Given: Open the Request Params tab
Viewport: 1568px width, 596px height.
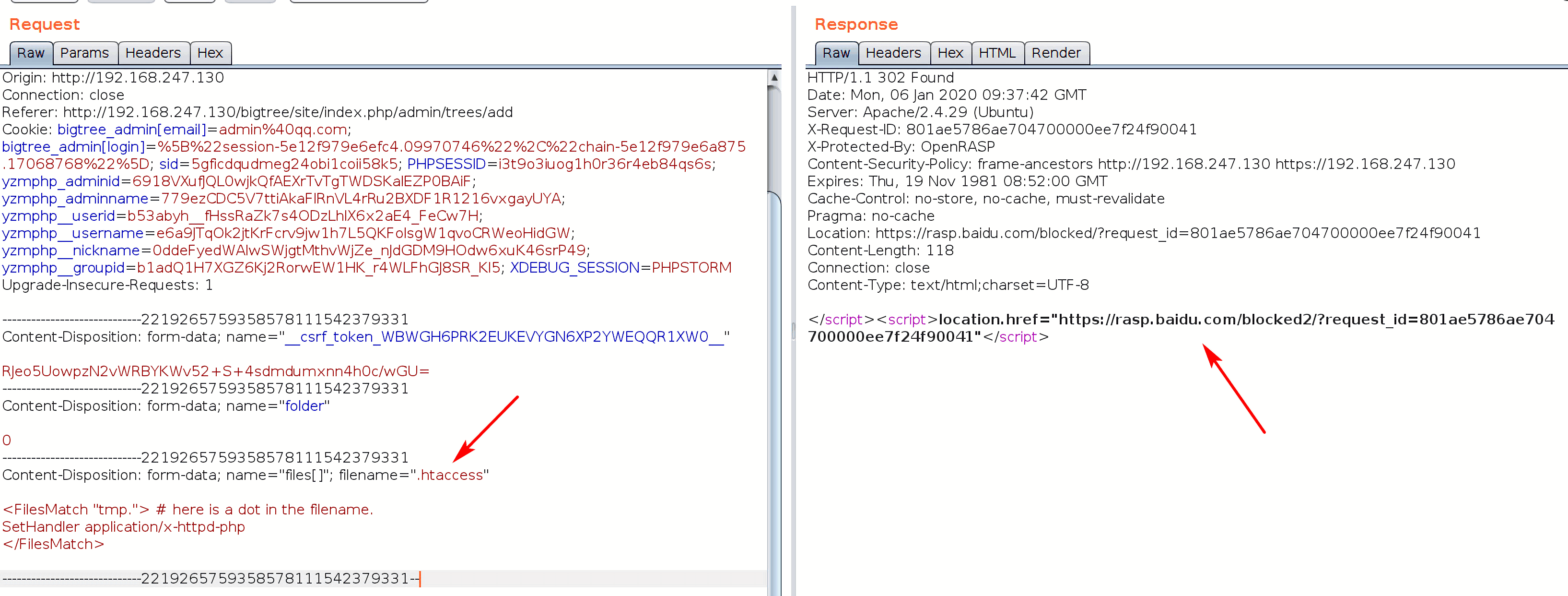Looking at the screenshot, I should pos(84,53).
